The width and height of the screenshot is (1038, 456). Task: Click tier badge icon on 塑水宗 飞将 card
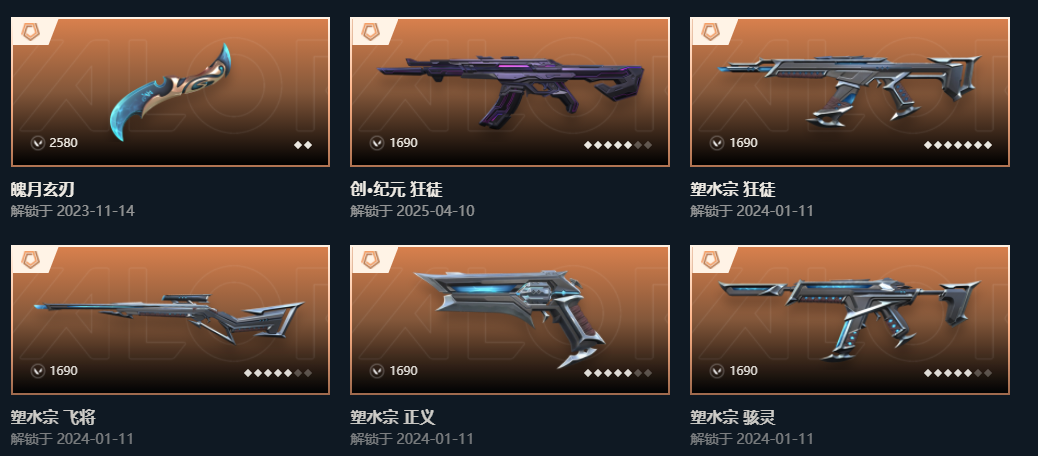30,260
